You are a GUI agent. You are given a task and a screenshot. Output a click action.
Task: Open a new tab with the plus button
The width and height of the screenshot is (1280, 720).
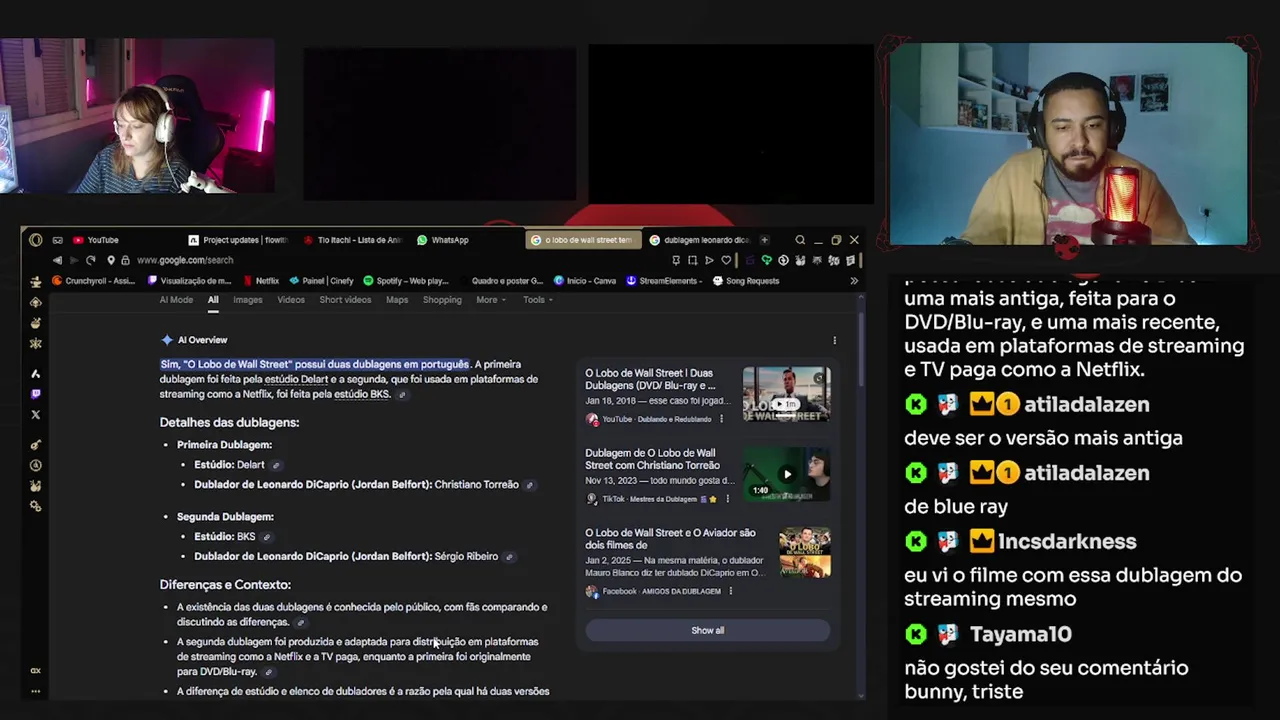tap(764, 240)
